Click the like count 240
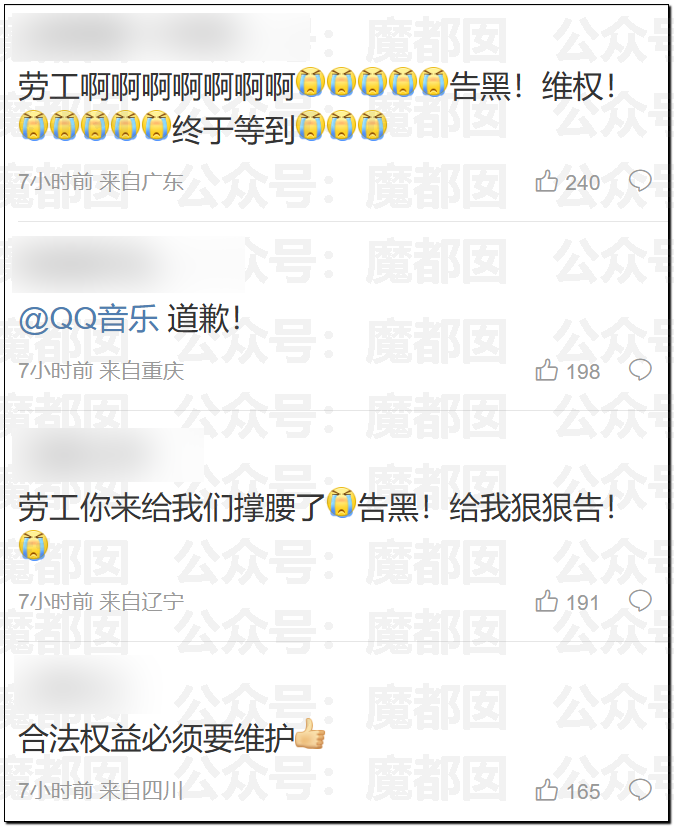Viewport: 674px width, 827px height. (x=582, y=183)
